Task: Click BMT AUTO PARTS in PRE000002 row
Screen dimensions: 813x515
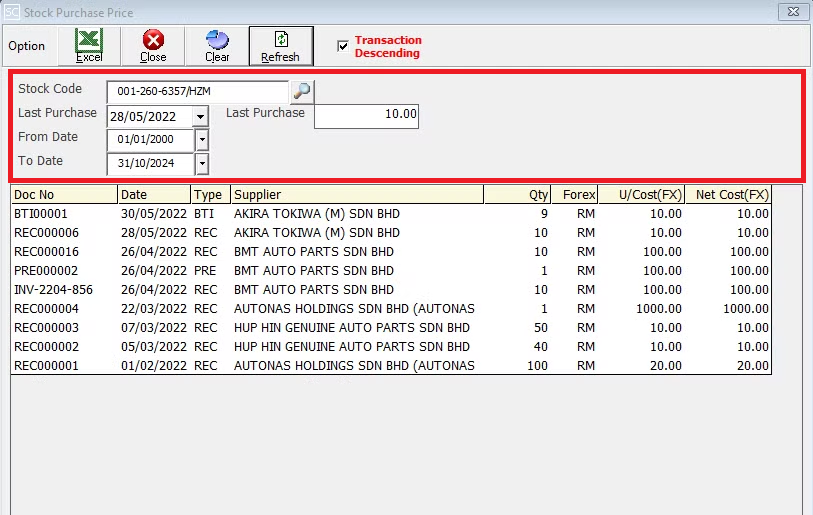Action: click(x=314, y=271)
